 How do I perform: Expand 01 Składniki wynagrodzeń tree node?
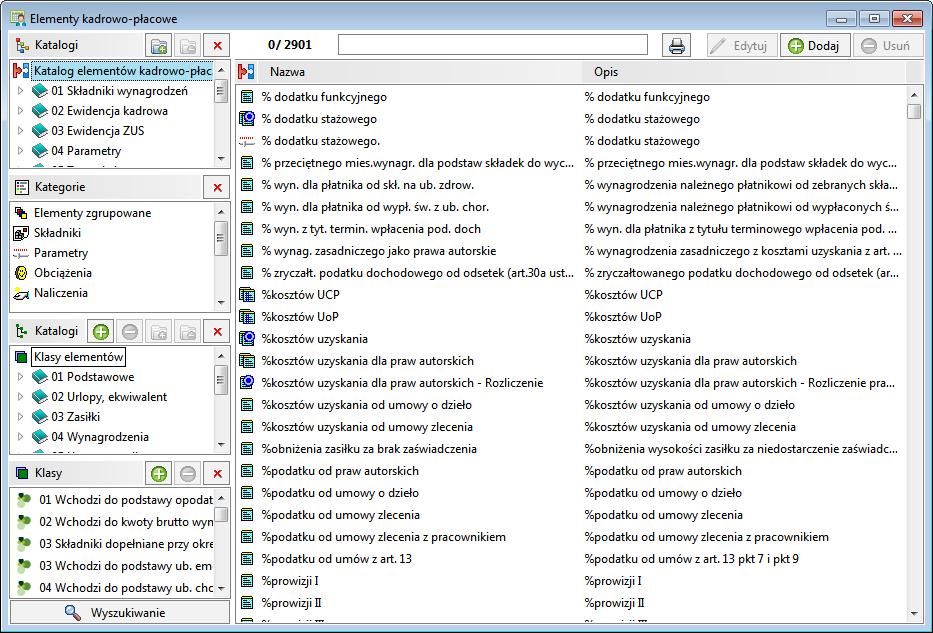tap(20, 91)
